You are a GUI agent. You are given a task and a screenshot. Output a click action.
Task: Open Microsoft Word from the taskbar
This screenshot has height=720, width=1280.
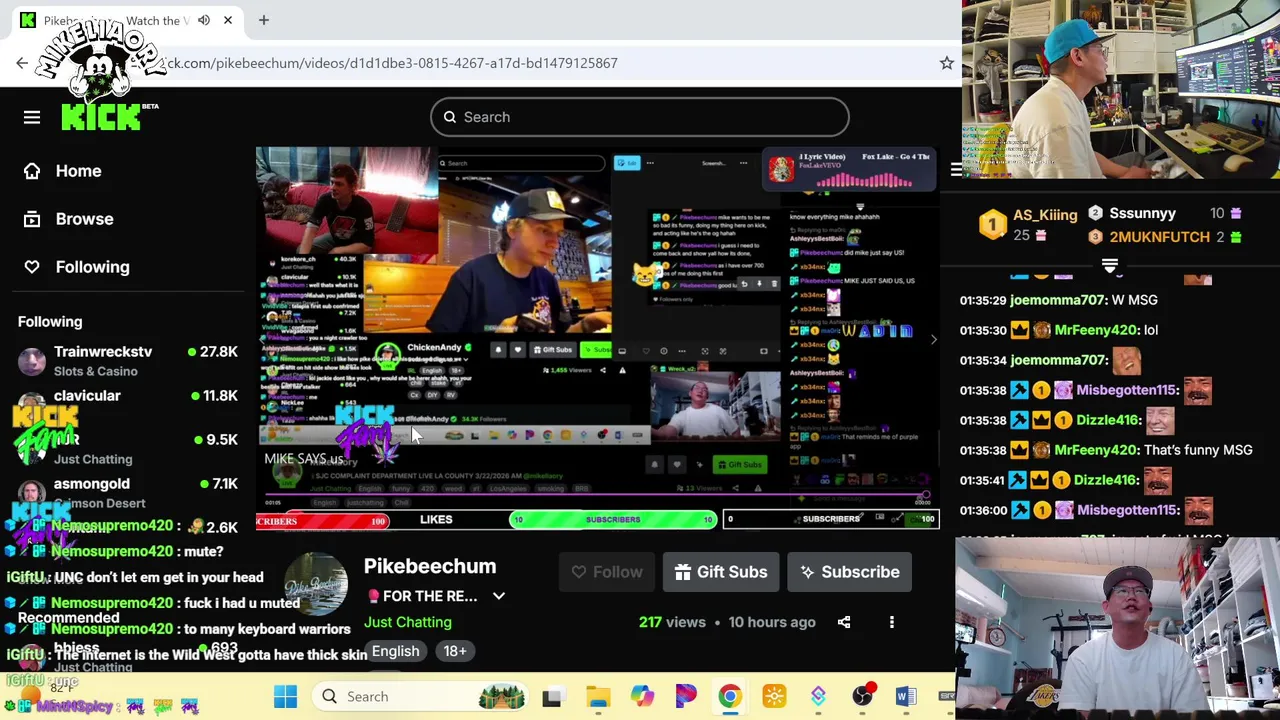pos(906,696)
